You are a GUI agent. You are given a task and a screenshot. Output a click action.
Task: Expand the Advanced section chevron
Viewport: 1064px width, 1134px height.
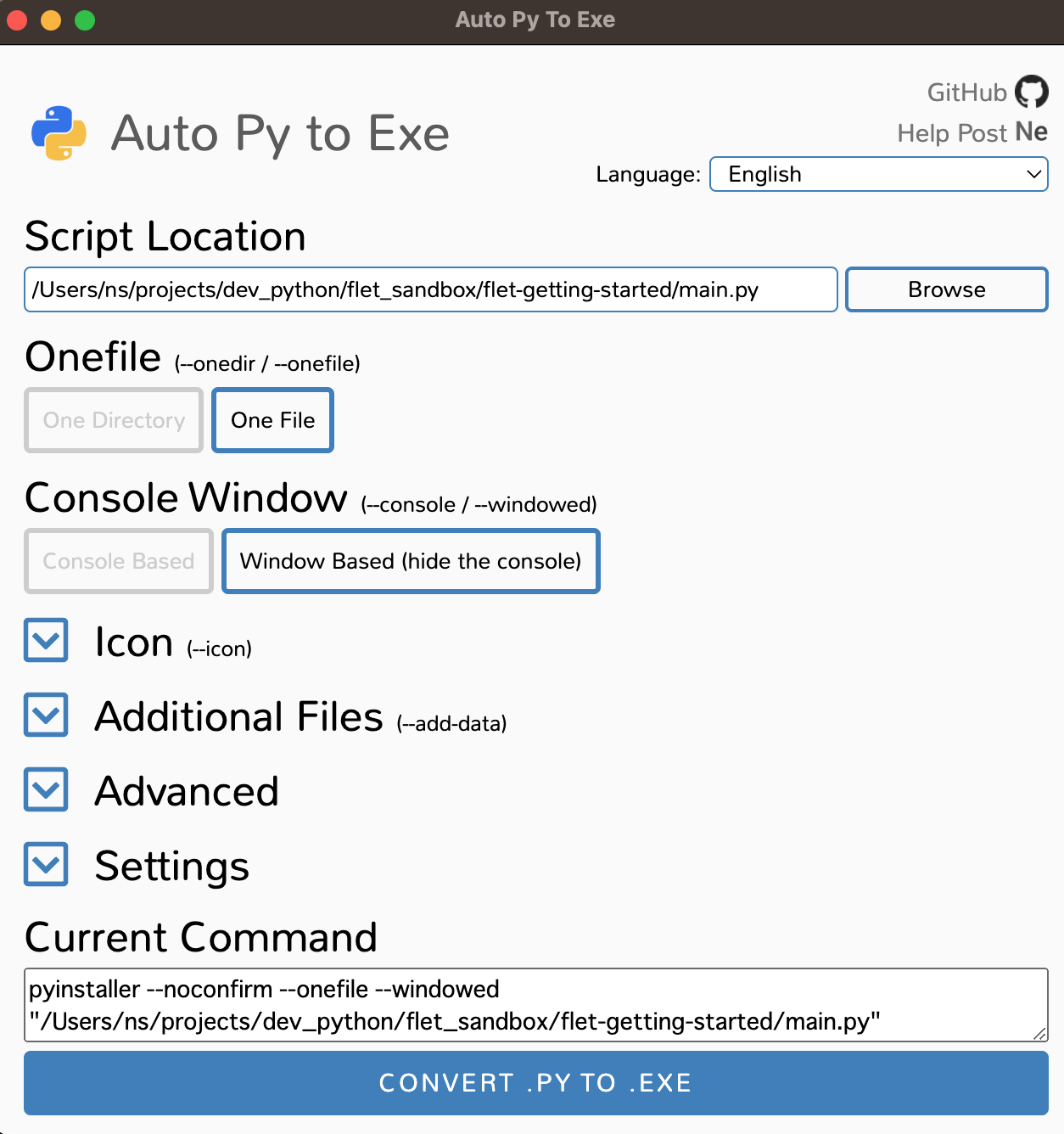(46, 789)
